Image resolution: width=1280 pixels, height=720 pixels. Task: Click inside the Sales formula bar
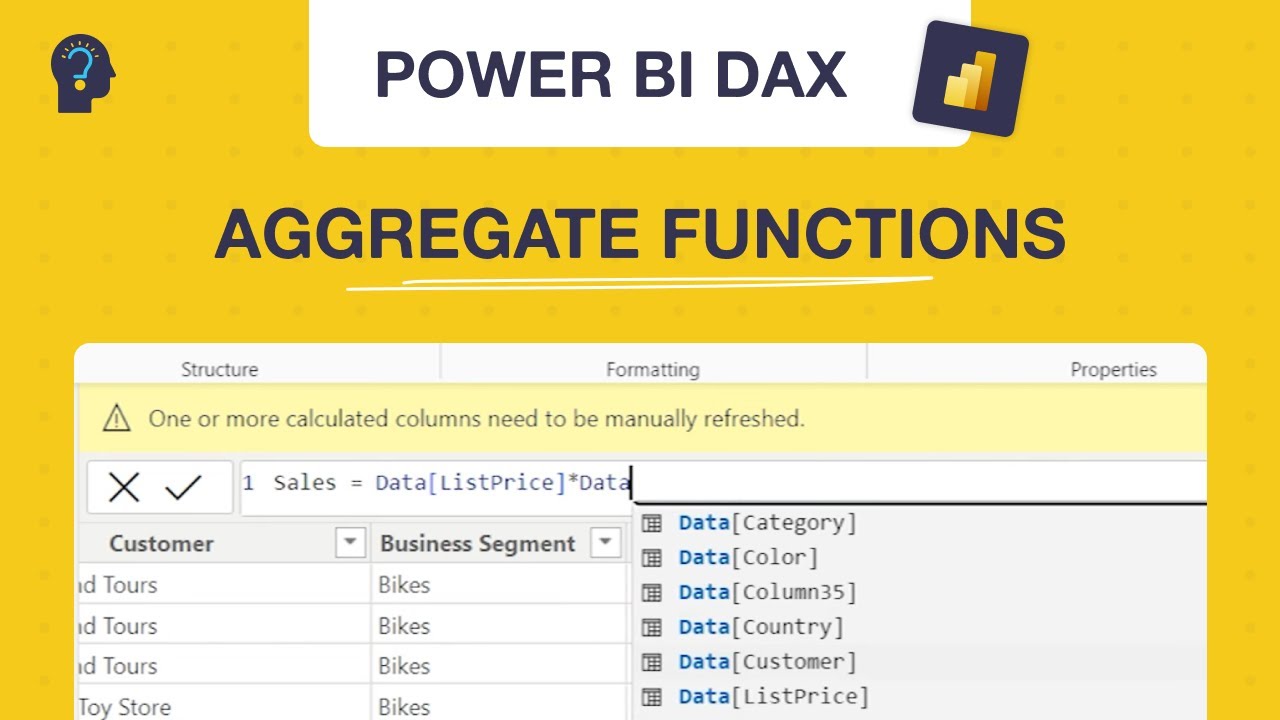tap(723, 483)
